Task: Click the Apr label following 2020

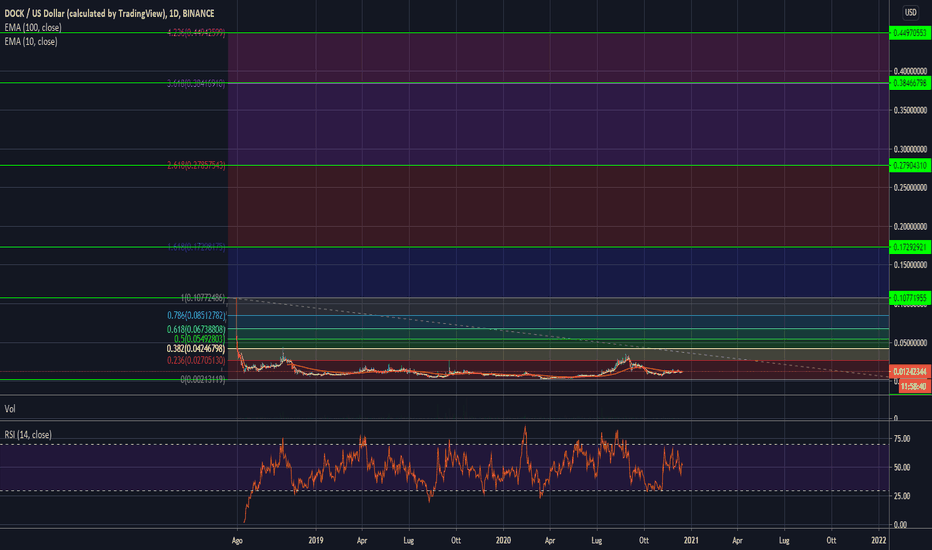Action: pyautogui.click(x=550, y=540)
